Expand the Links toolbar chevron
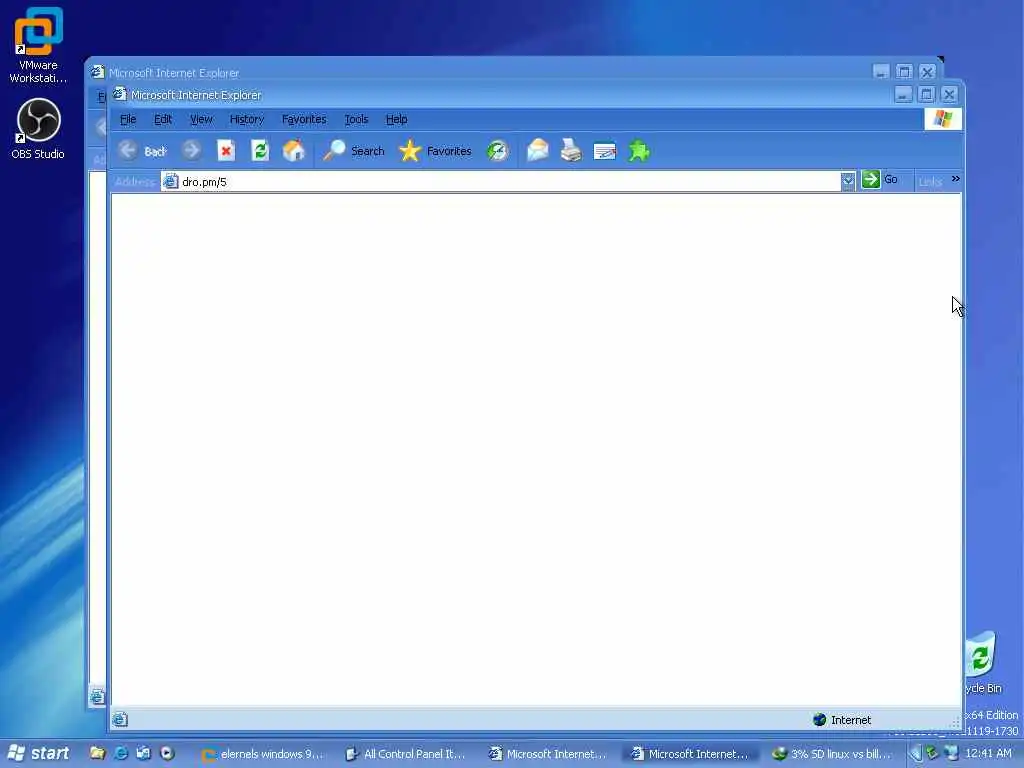 click(955, 179)
